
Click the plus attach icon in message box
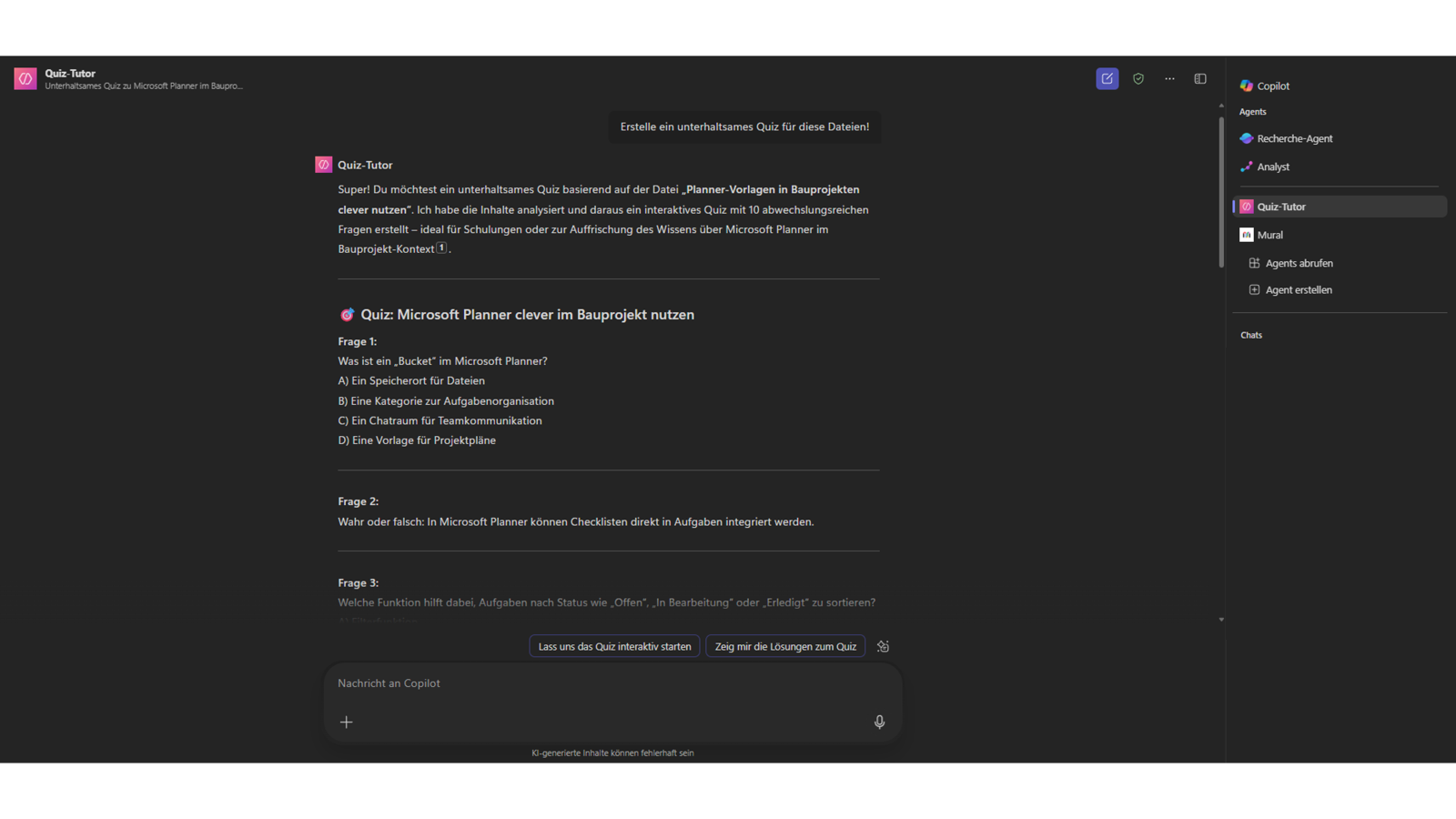point(346,722)
